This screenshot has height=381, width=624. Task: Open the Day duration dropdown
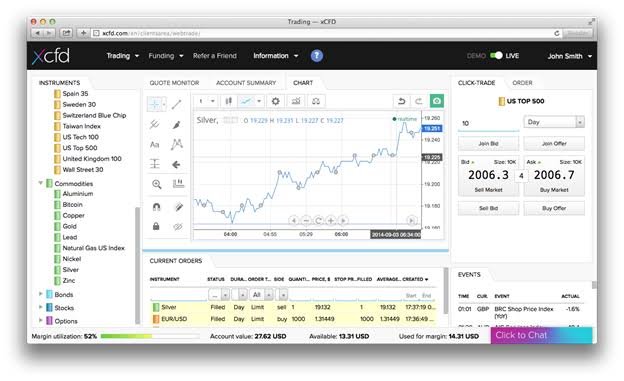554,122
